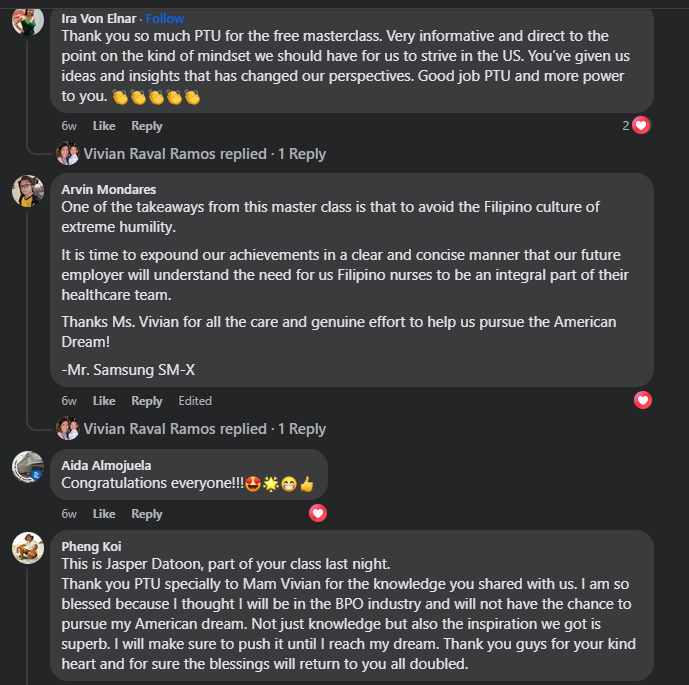View heart reaction on Aida's comment
The height and width of the screenshot is (685, 689).
[x=317, y=513]
